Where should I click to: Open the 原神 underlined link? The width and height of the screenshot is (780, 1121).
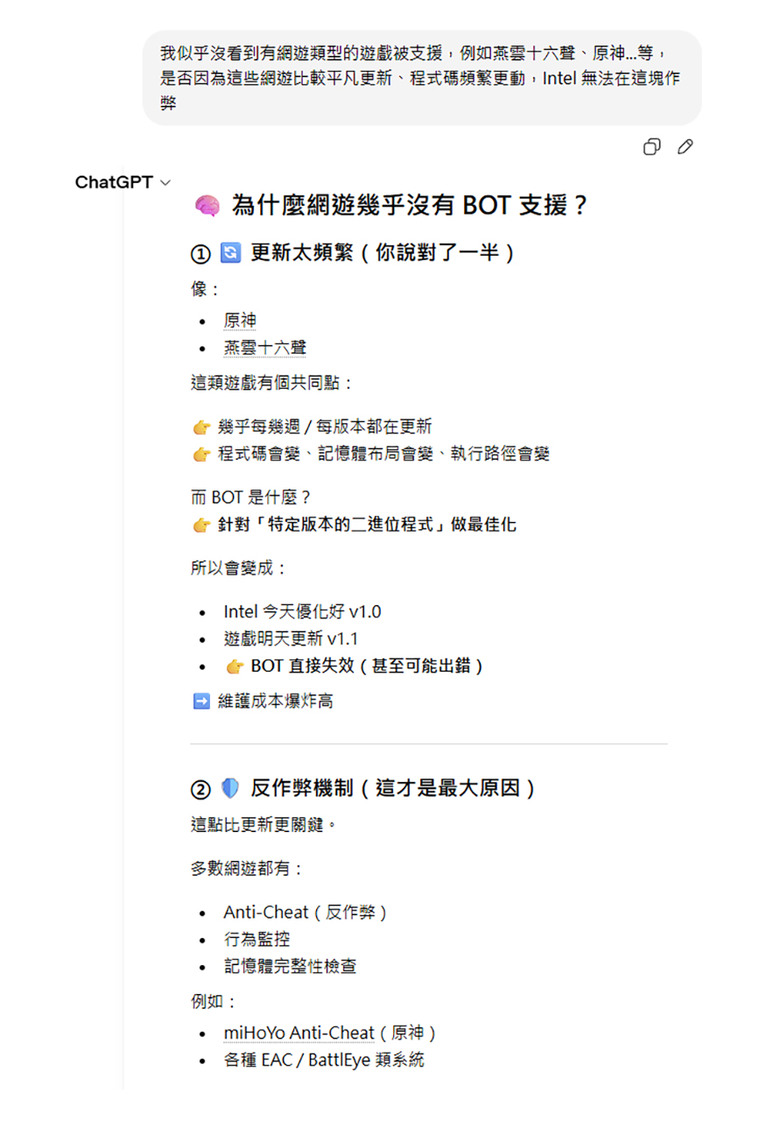(240, 320)
